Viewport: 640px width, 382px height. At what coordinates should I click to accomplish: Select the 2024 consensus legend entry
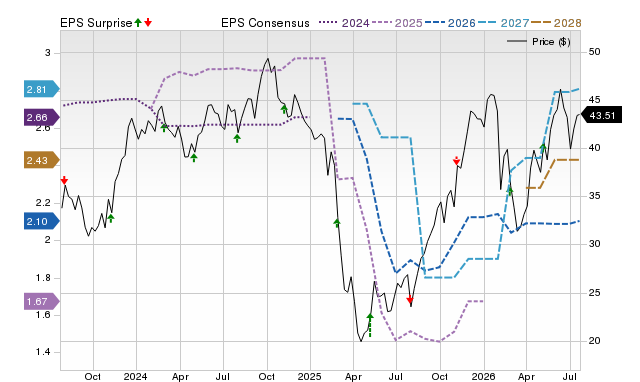point(344,23)
